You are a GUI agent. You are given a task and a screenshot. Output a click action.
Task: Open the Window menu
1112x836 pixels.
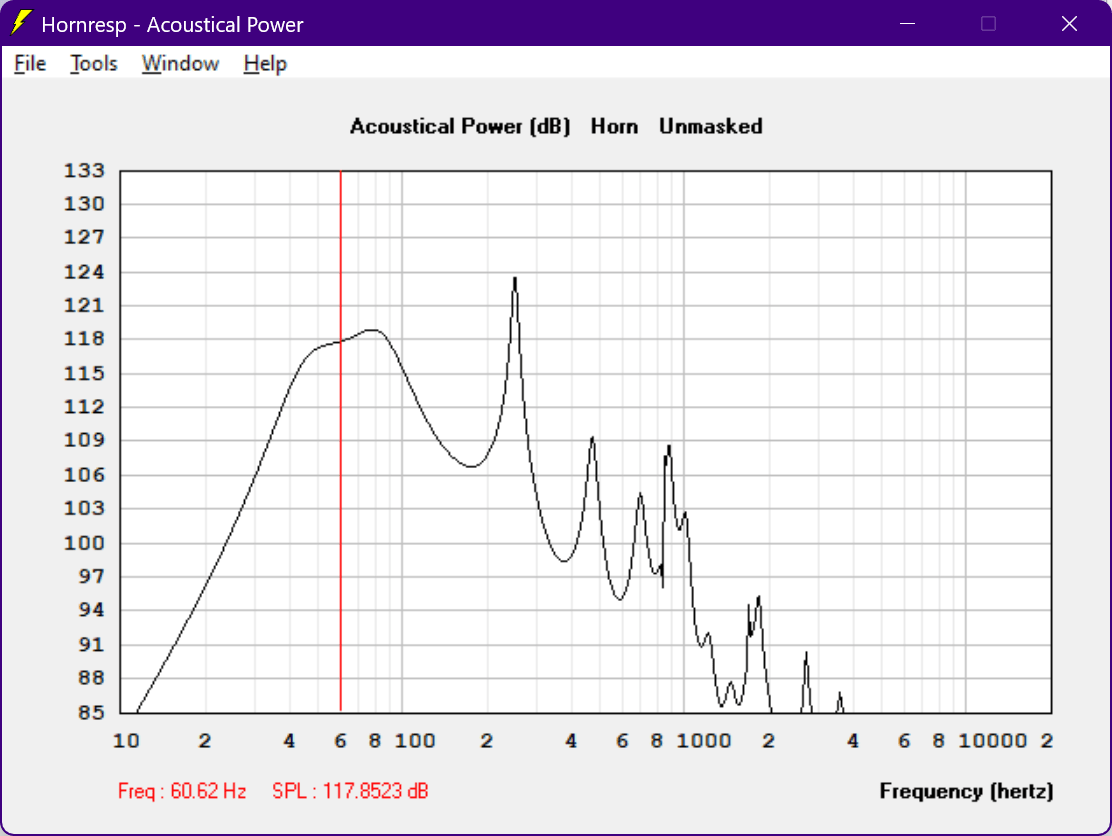180,64
